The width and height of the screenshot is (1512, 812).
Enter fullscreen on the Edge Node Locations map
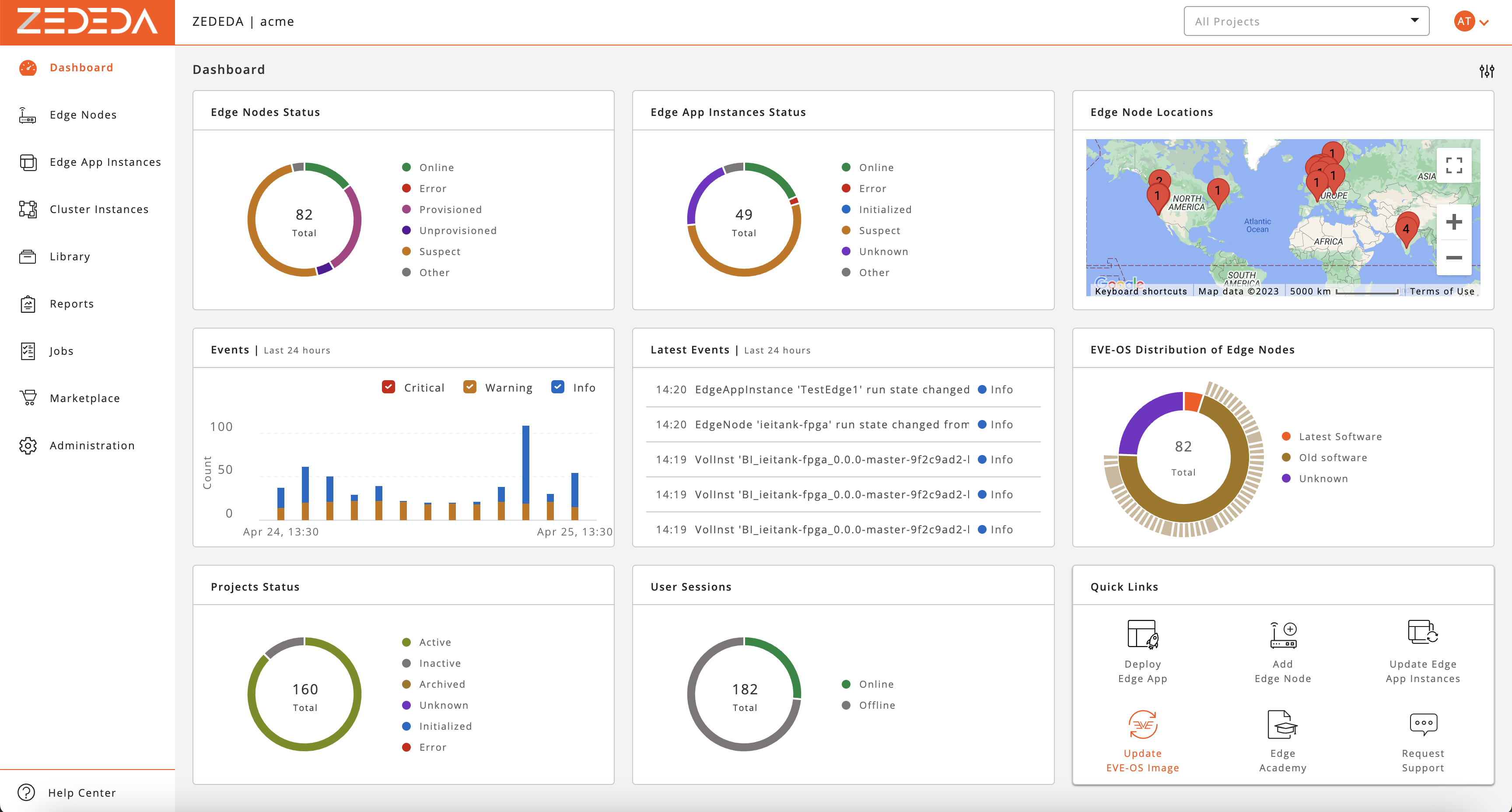1454,165
